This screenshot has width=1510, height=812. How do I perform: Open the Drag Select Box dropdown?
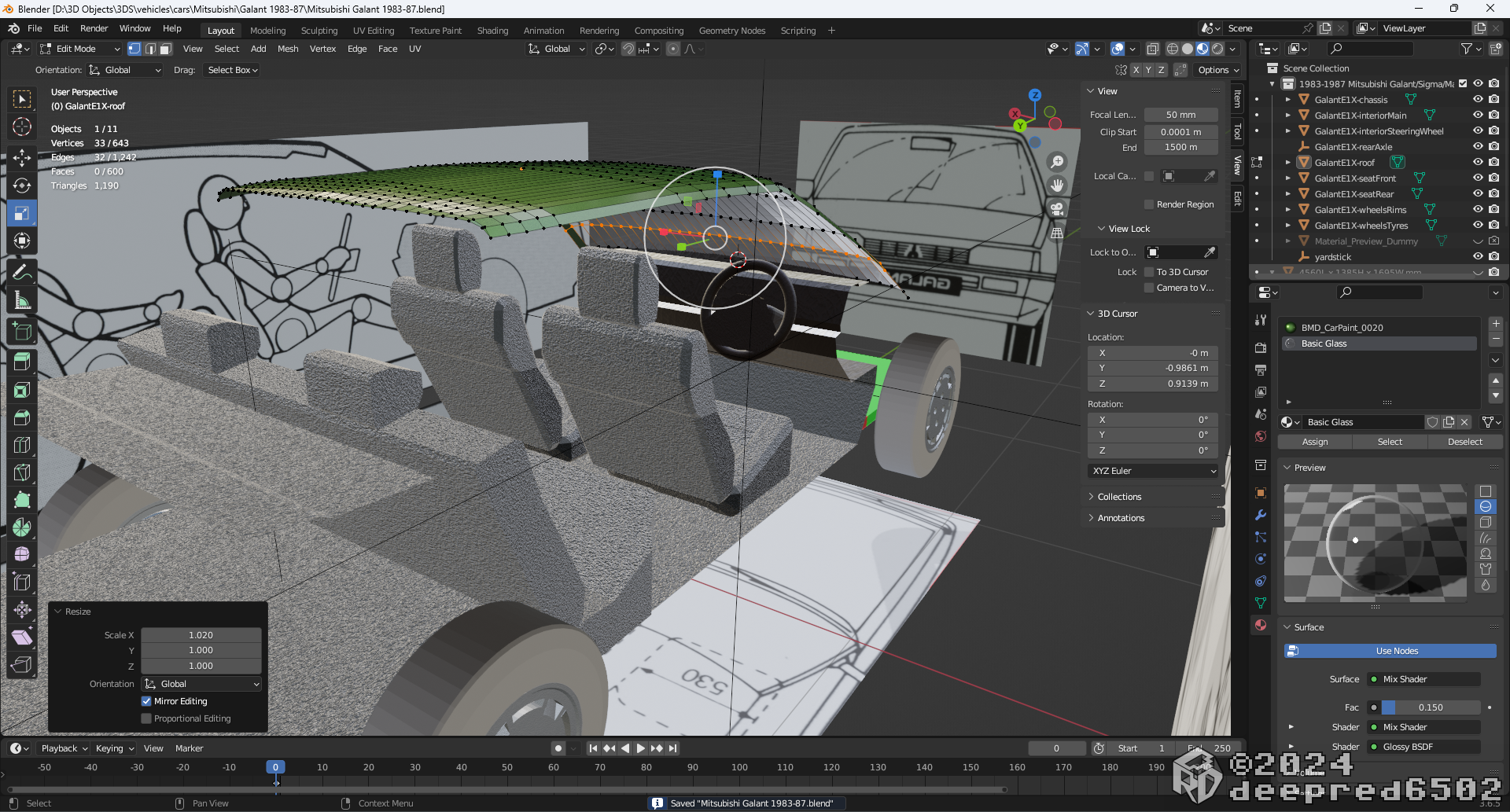232,70
